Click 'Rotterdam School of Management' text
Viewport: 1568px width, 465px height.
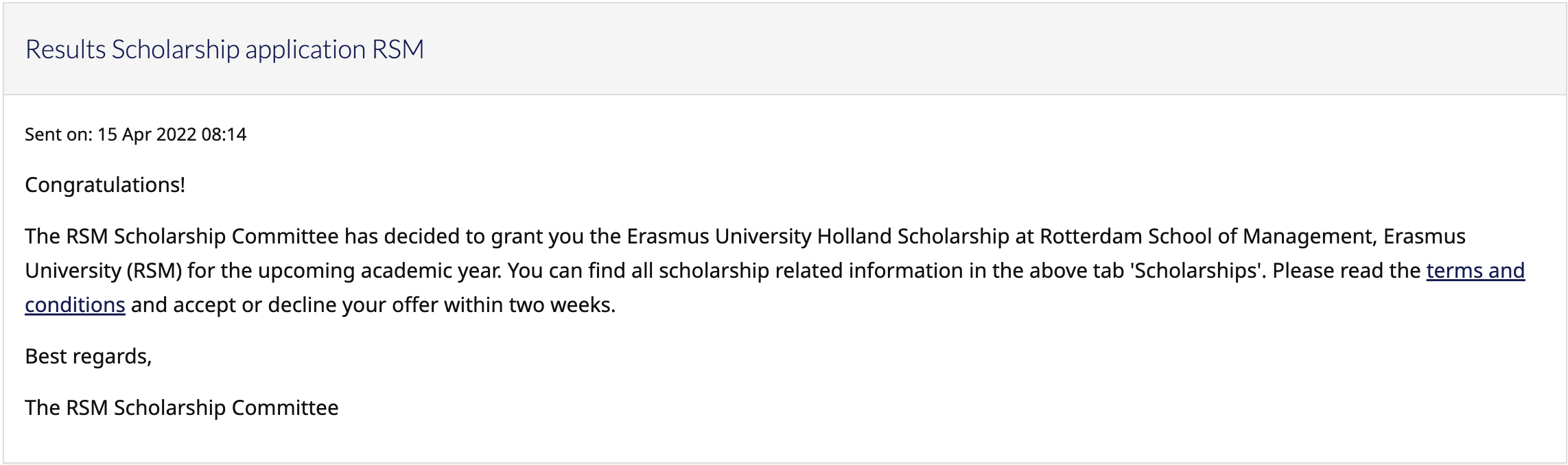[x=1208, y=237]
